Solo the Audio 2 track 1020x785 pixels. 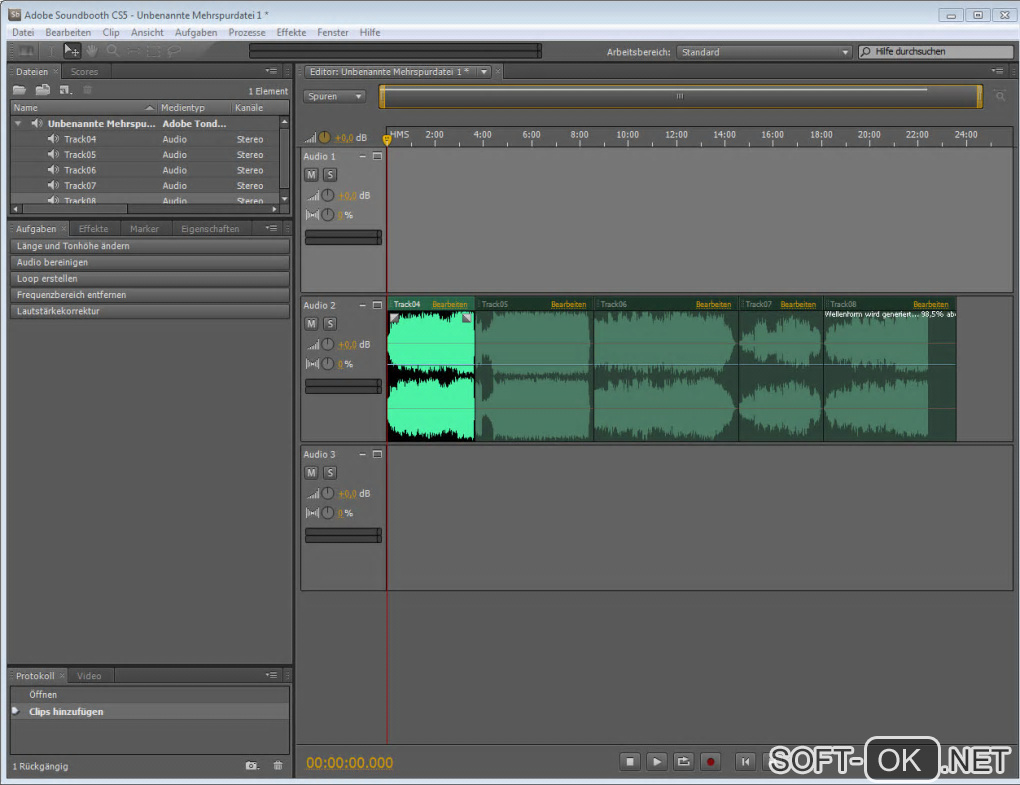click(x=330, y=323)
